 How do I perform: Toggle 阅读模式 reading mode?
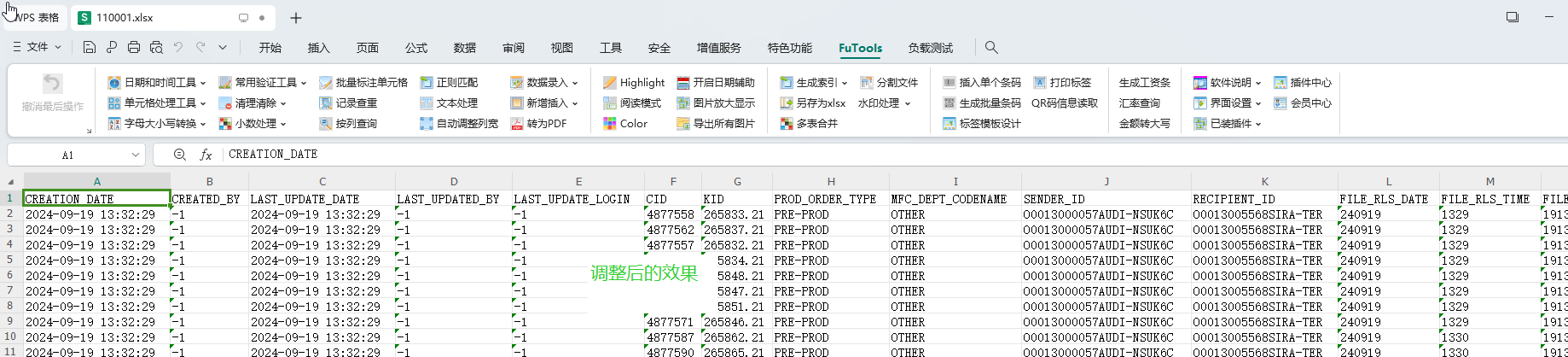[632, 103]
